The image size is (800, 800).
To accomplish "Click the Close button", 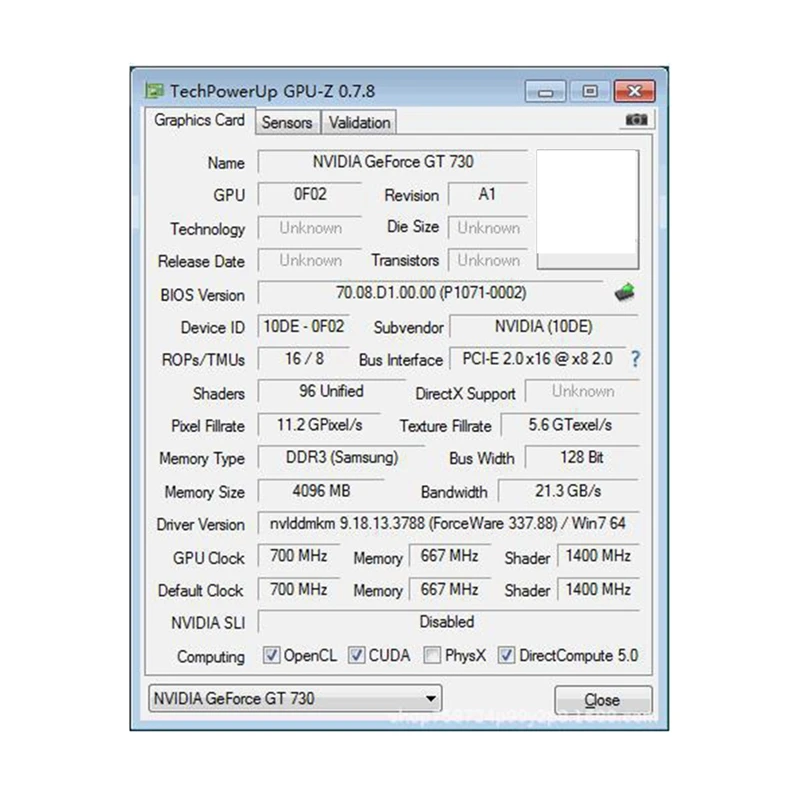I will click(603, 699).
